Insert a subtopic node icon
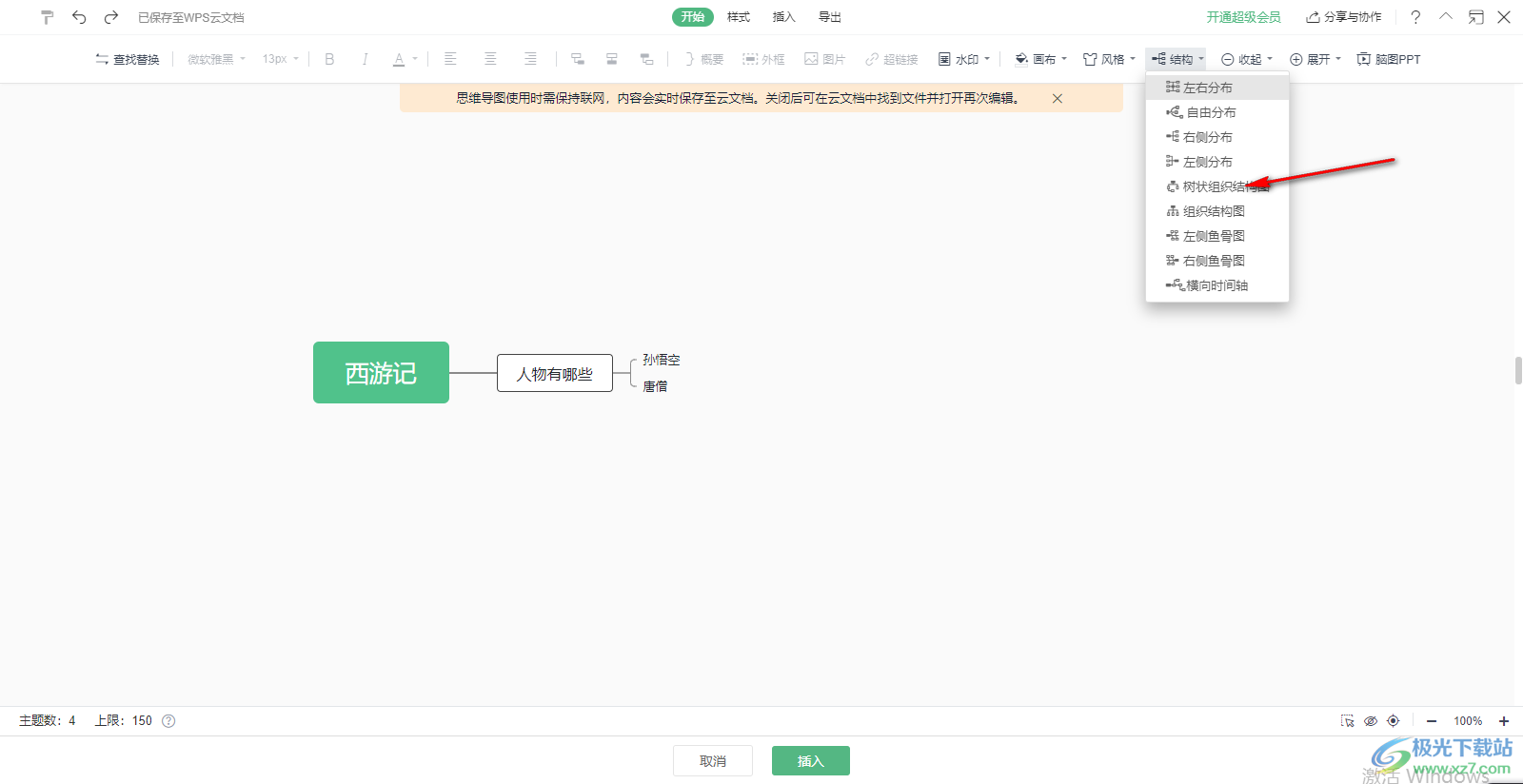Image resolution: width=1523 pixels, height=784 pixels. point(577,59)
